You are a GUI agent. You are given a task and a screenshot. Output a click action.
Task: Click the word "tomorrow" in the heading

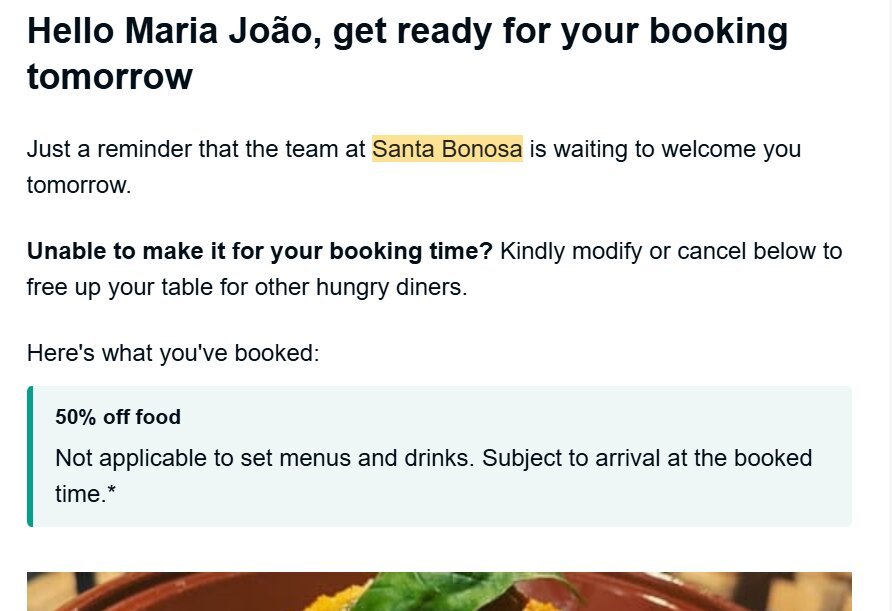tap(110, 77)
